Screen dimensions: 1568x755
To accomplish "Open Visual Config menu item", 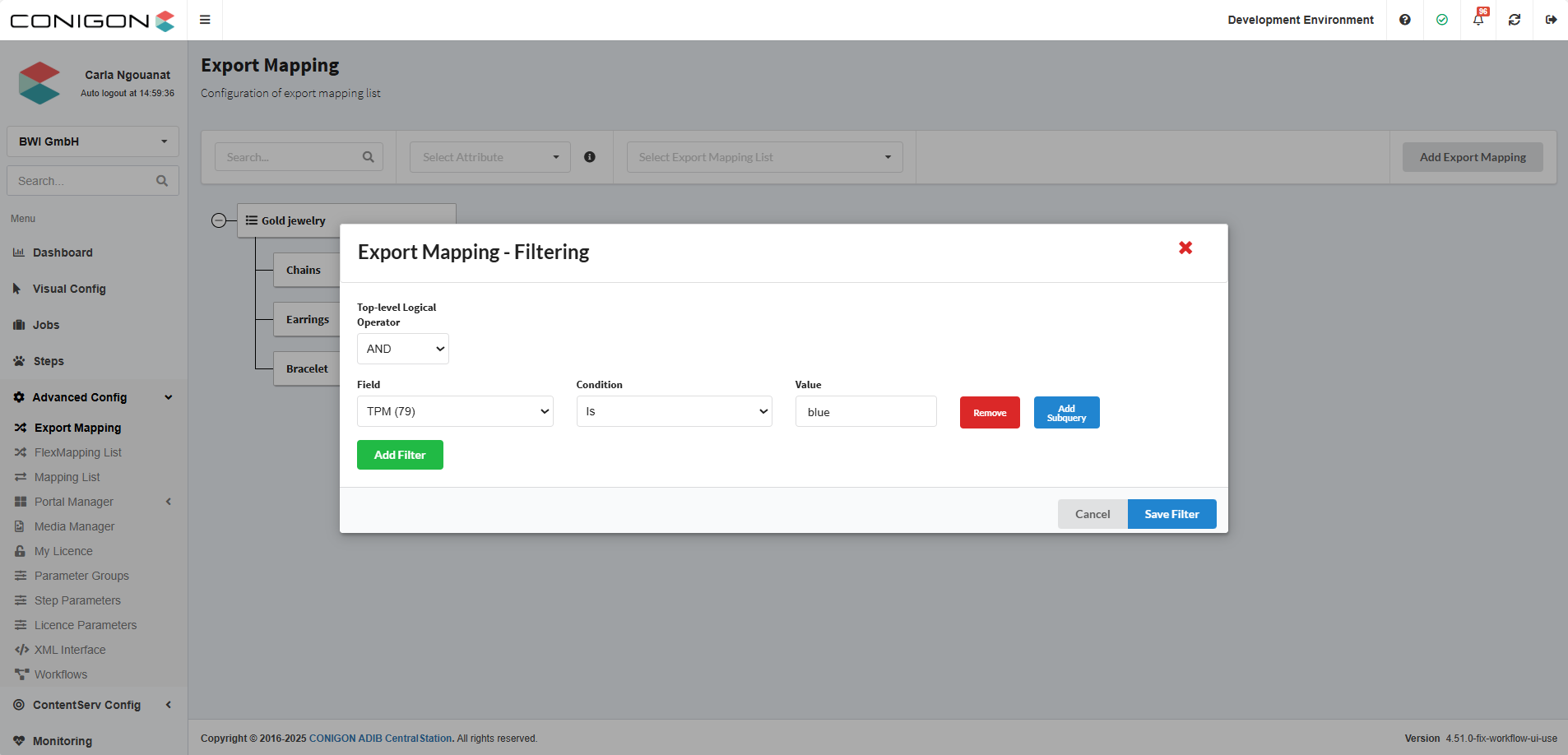I will click(69, 289).
